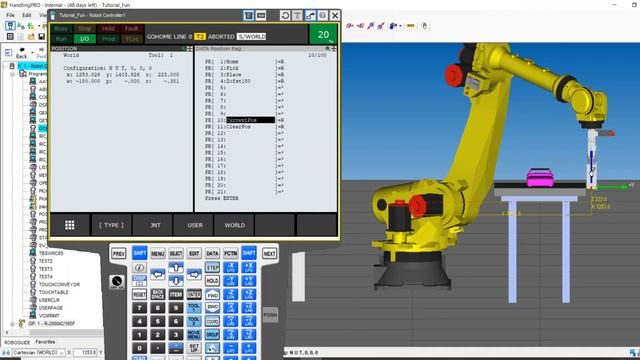Screen dimensions: 640x360
Task: Click the GROUP key on the pendant
Action: (212, 334)
